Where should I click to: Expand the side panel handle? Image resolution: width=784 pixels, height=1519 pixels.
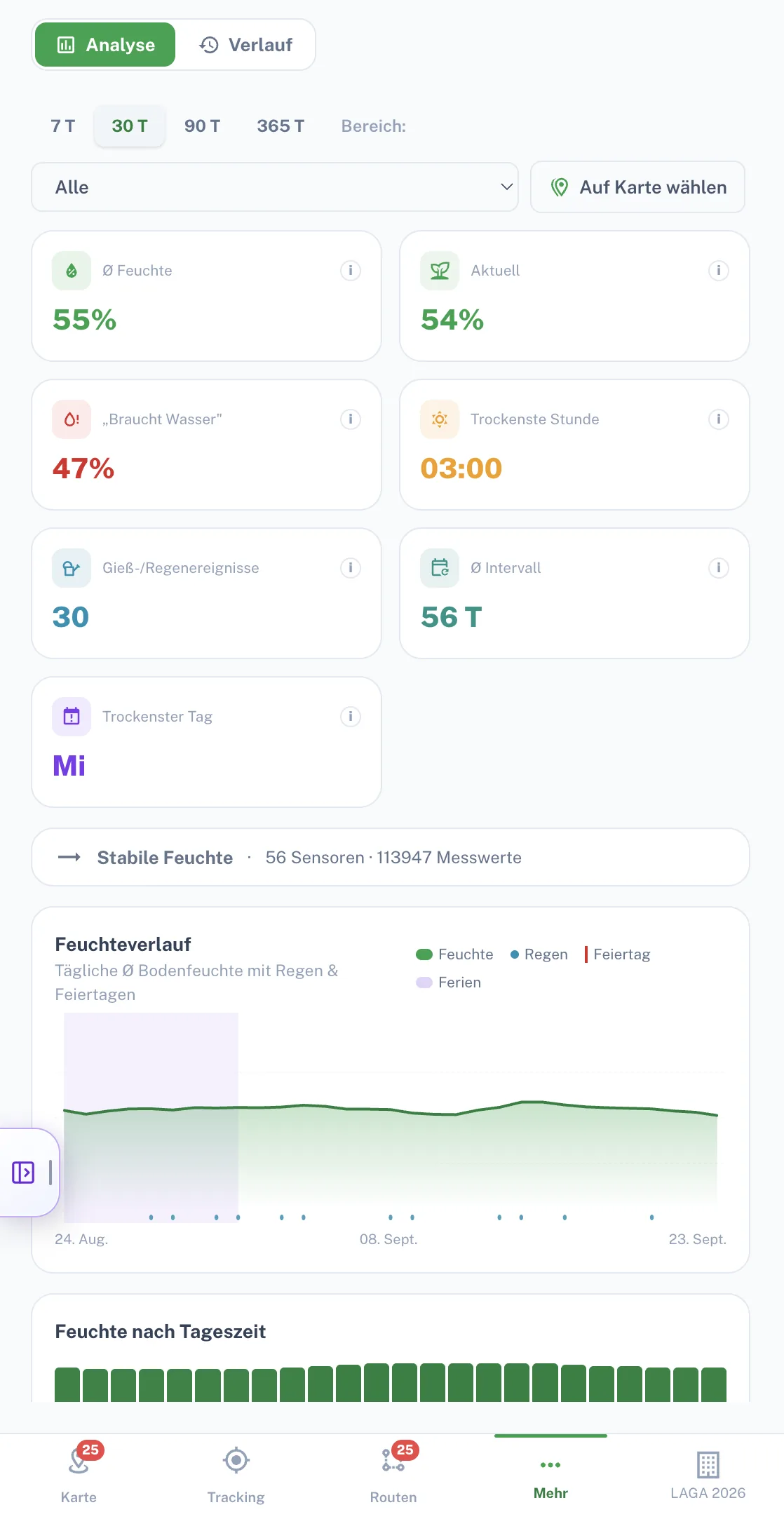coord(28,1172)
